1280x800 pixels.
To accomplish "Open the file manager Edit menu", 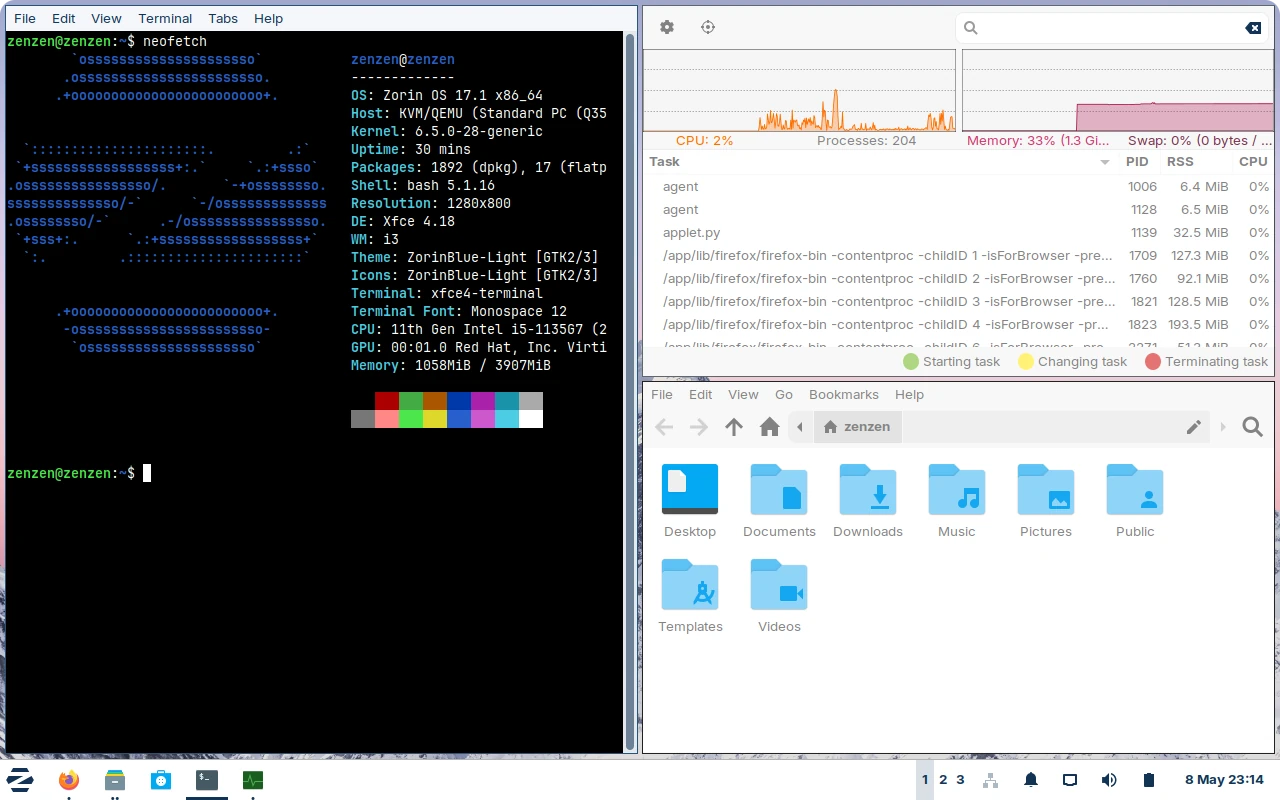I will click(701, 395).
